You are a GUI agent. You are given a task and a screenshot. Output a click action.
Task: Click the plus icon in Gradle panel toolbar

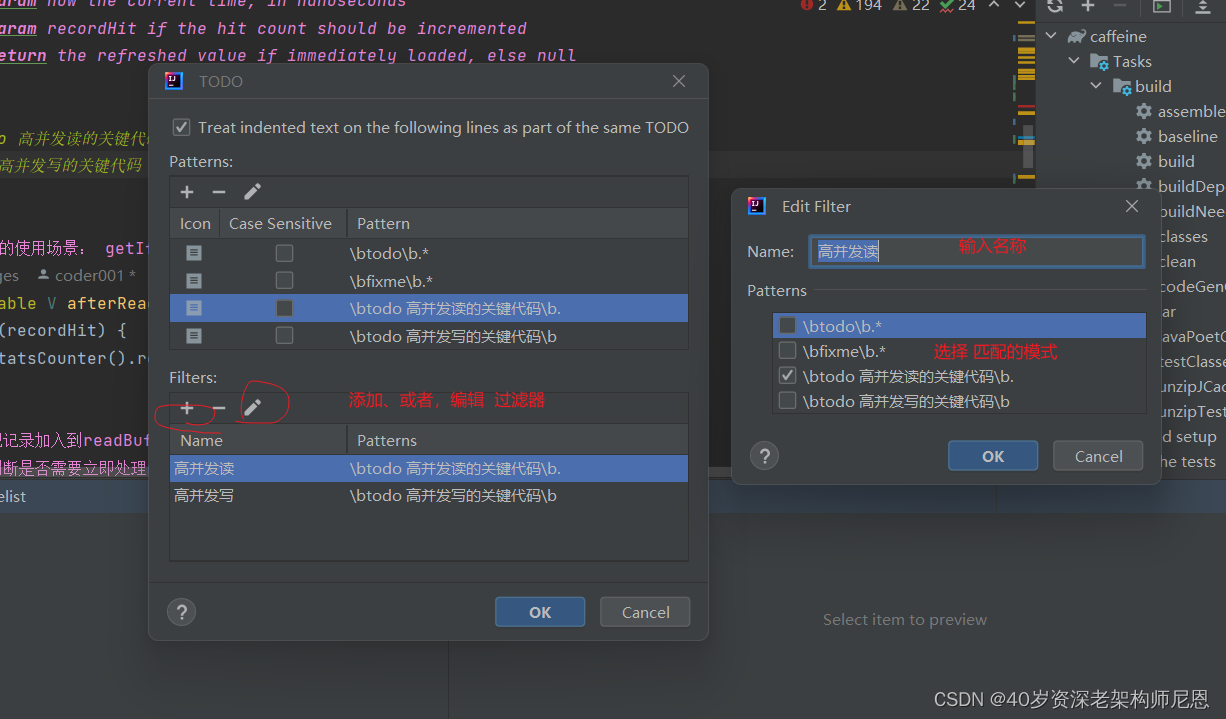click(1088, 6)
